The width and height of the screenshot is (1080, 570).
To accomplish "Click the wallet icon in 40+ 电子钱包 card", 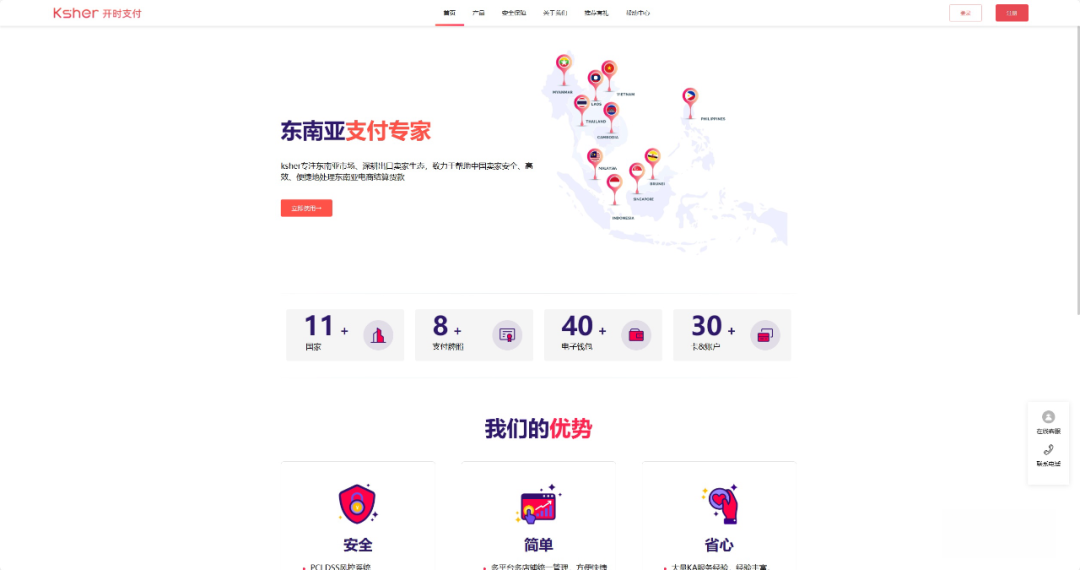I will (x=636, y=335).
